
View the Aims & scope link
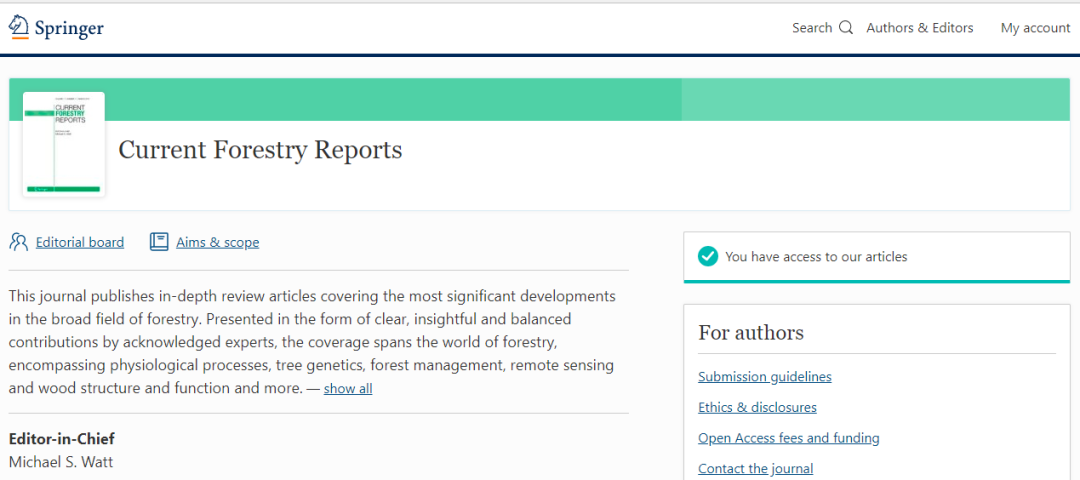(x=217, y=242)
